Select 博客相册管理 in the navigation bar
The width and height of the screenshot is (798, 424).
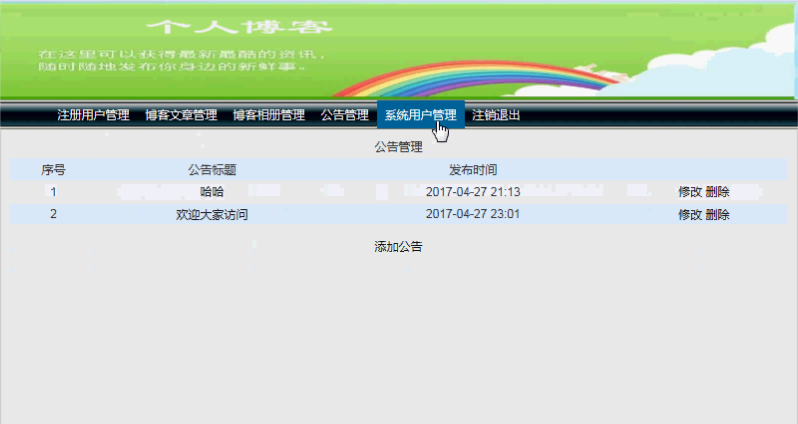pos(269,115)
